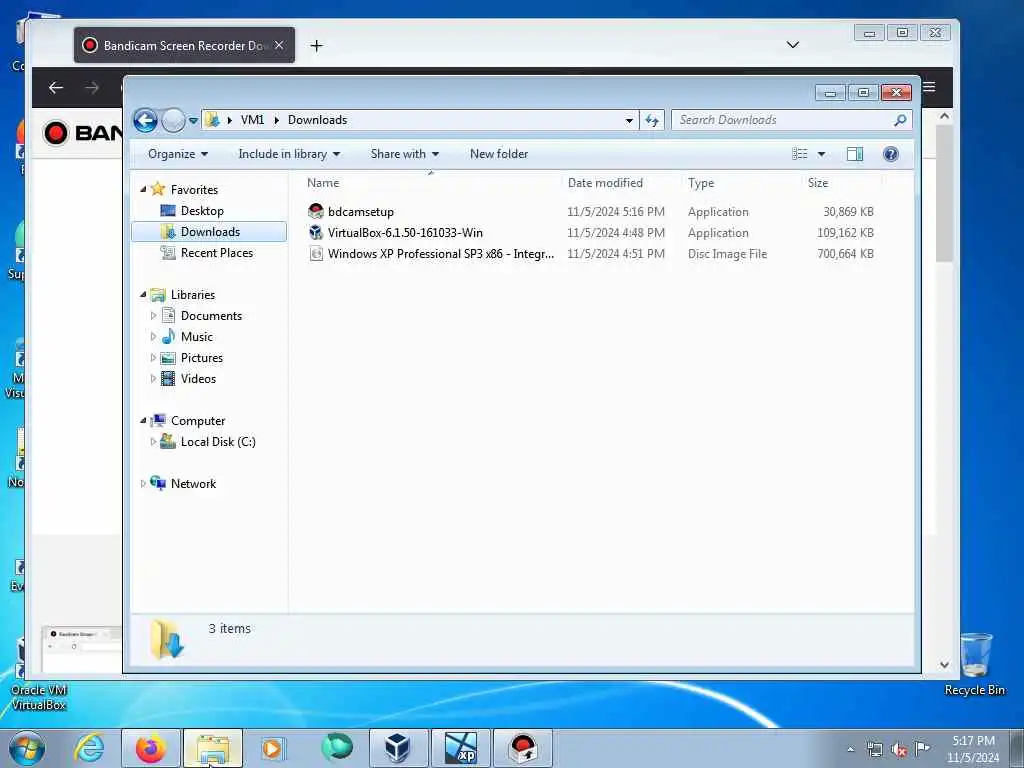Select Local Disk (C:) in navigation pane
The image size is (1024, 768).
click(218, 441)
